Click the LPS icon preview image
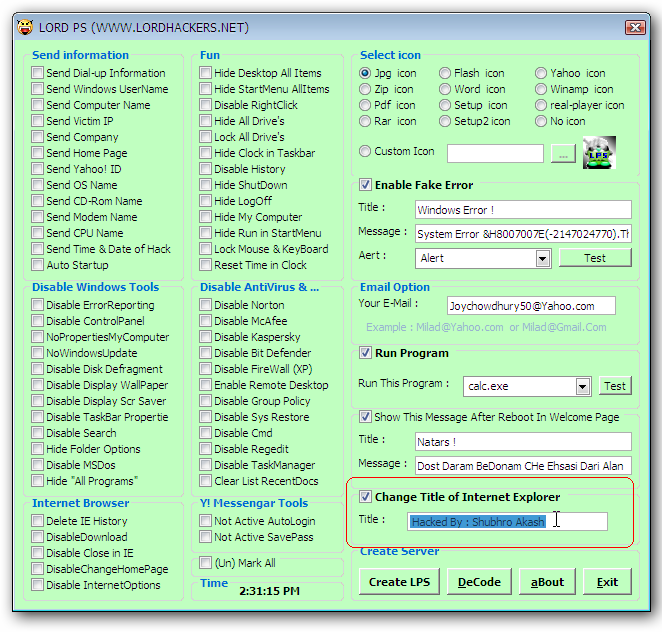Viewport: 662px width, 632px height. [599, 152]
